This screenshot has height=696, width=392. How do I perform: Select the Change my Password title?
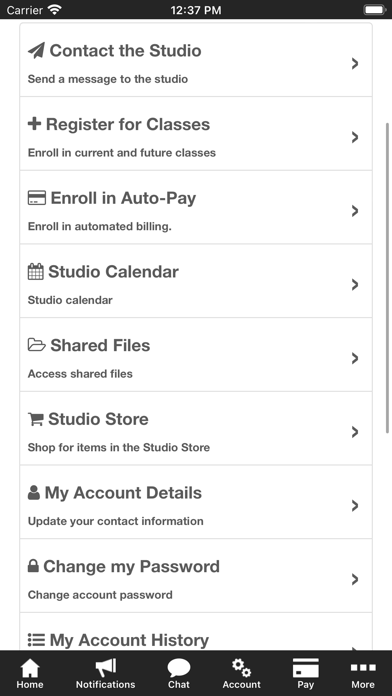click(131, 567)
